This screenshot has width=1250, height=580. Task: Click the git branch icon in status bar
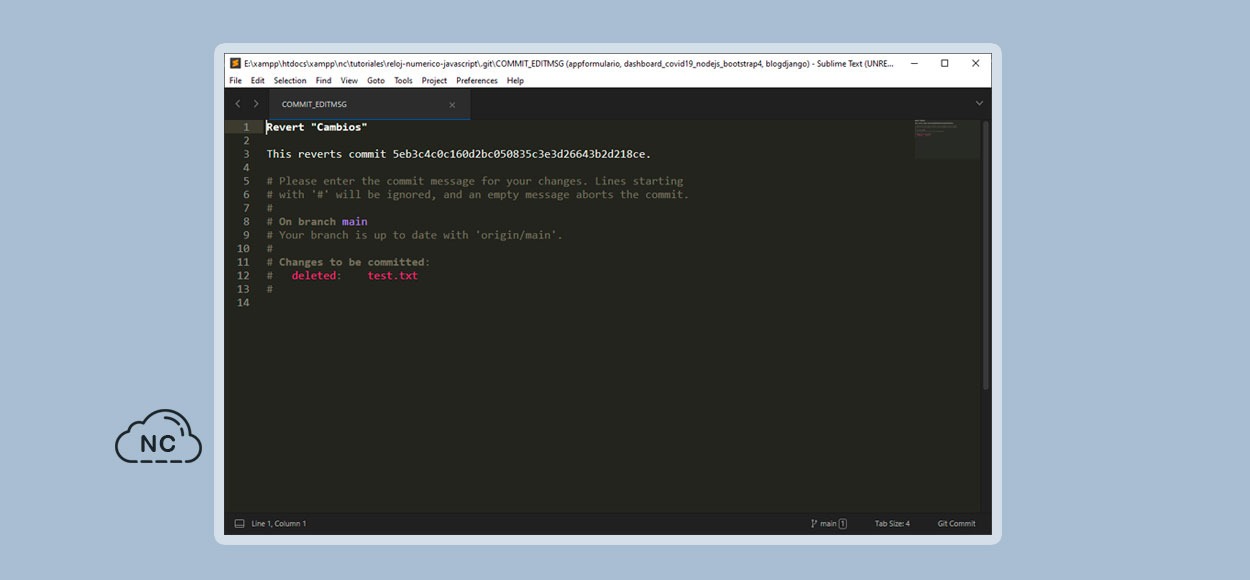click(x=814, y=524)
